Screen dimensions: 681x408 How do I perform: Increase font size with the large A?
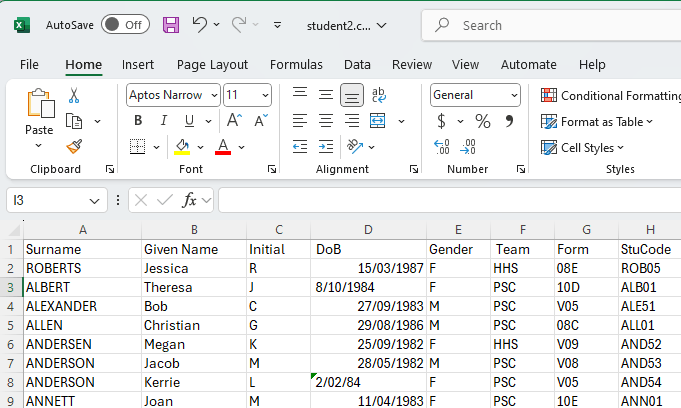point(235,120)
